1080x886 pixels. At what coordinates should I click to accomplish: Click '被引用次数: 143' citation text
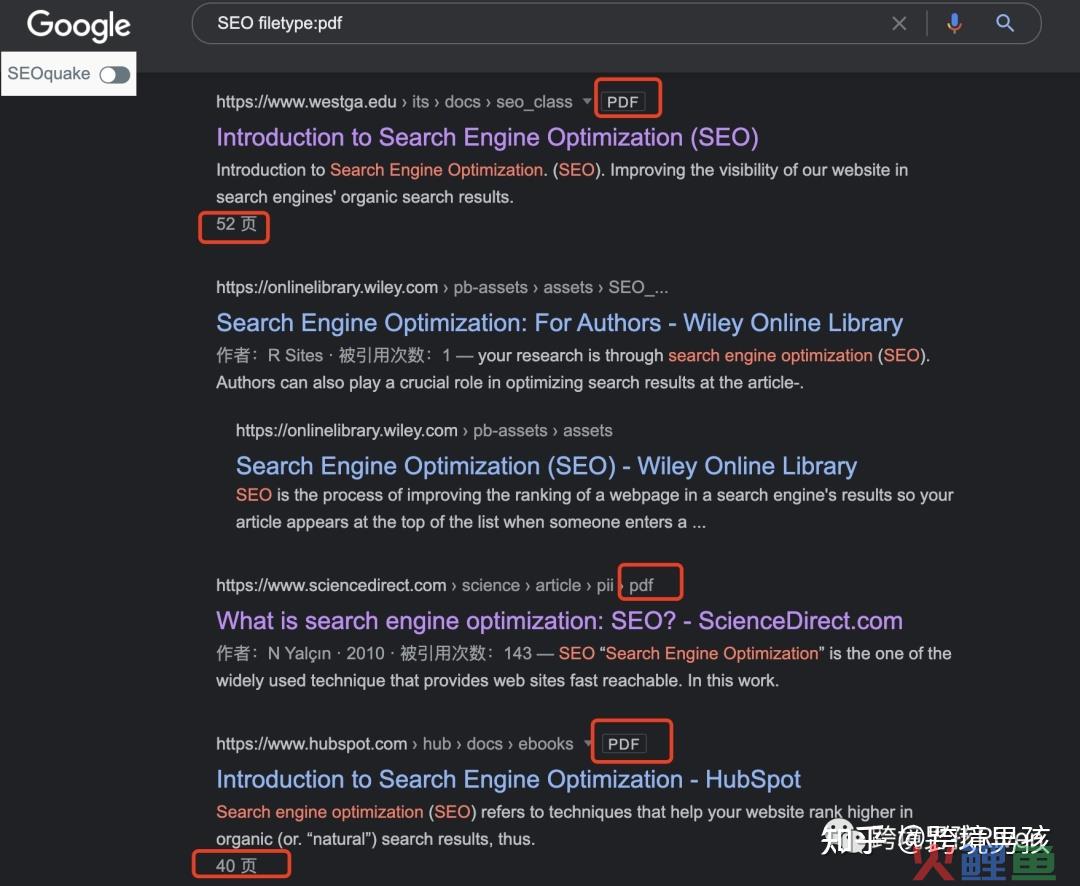pyautogui.click(x=466, y=653)
